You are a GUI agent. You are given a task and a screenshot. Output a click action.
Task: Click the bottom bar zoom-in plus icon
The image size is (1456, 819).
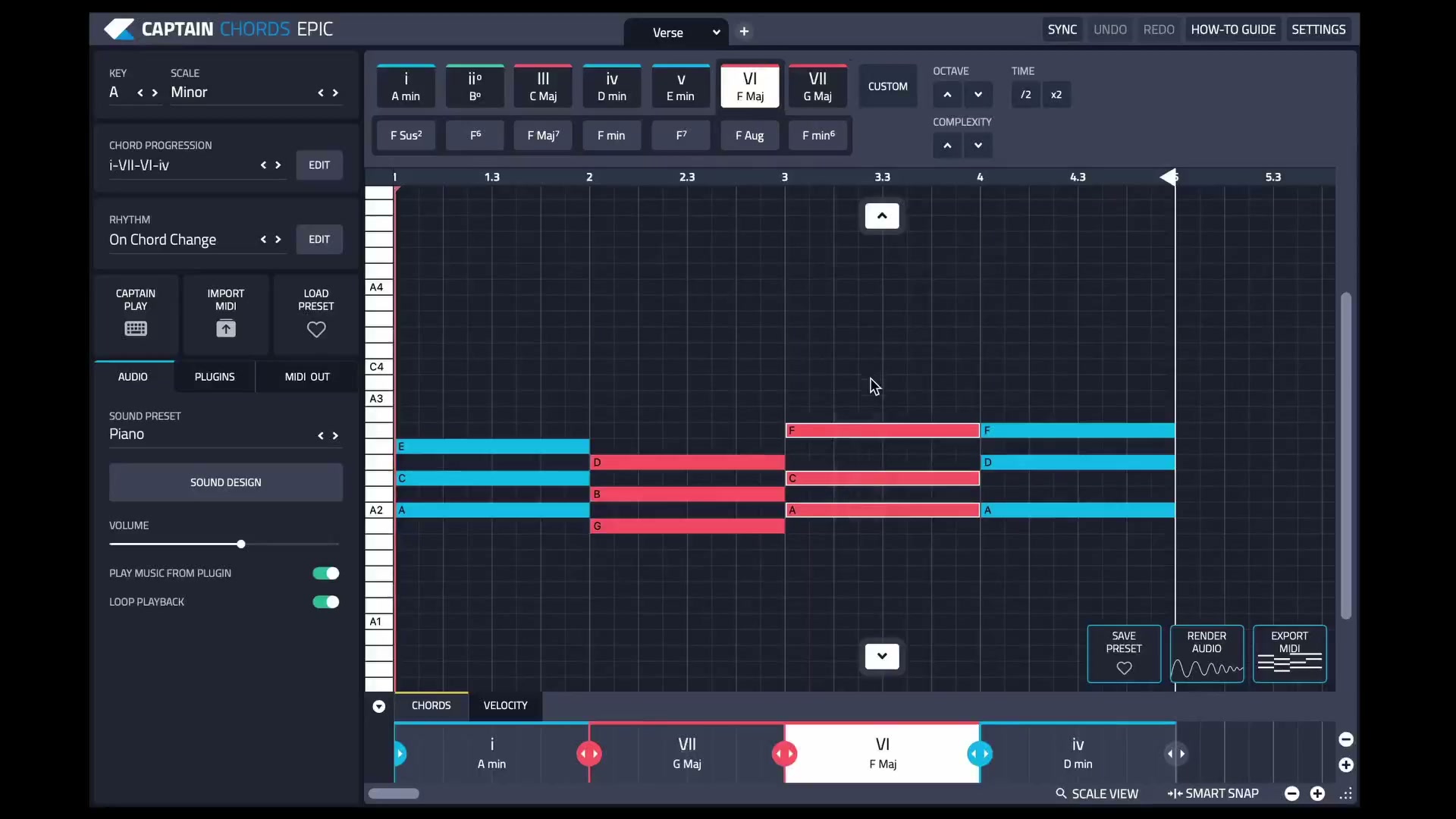click(x=1318, y=793)
